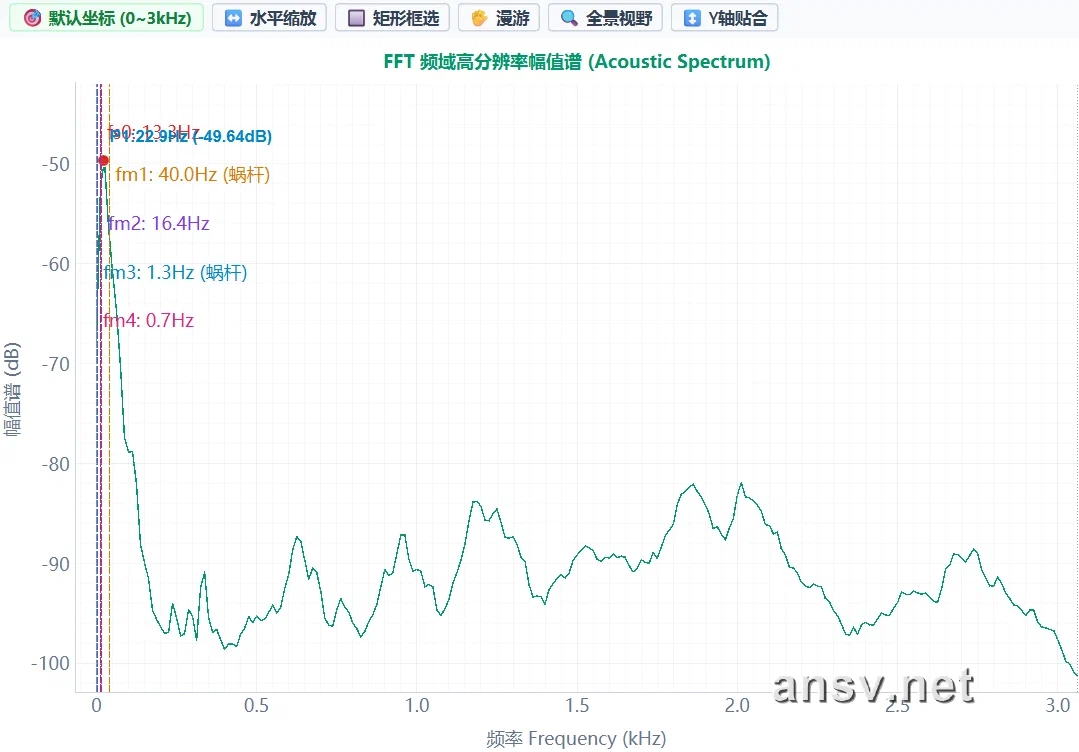The width and height of the screenshot is (1079, 752).
Task: Click the vertical arrows Y-axis fit icon
Action: pyautogui.click(x=692, y=18)
